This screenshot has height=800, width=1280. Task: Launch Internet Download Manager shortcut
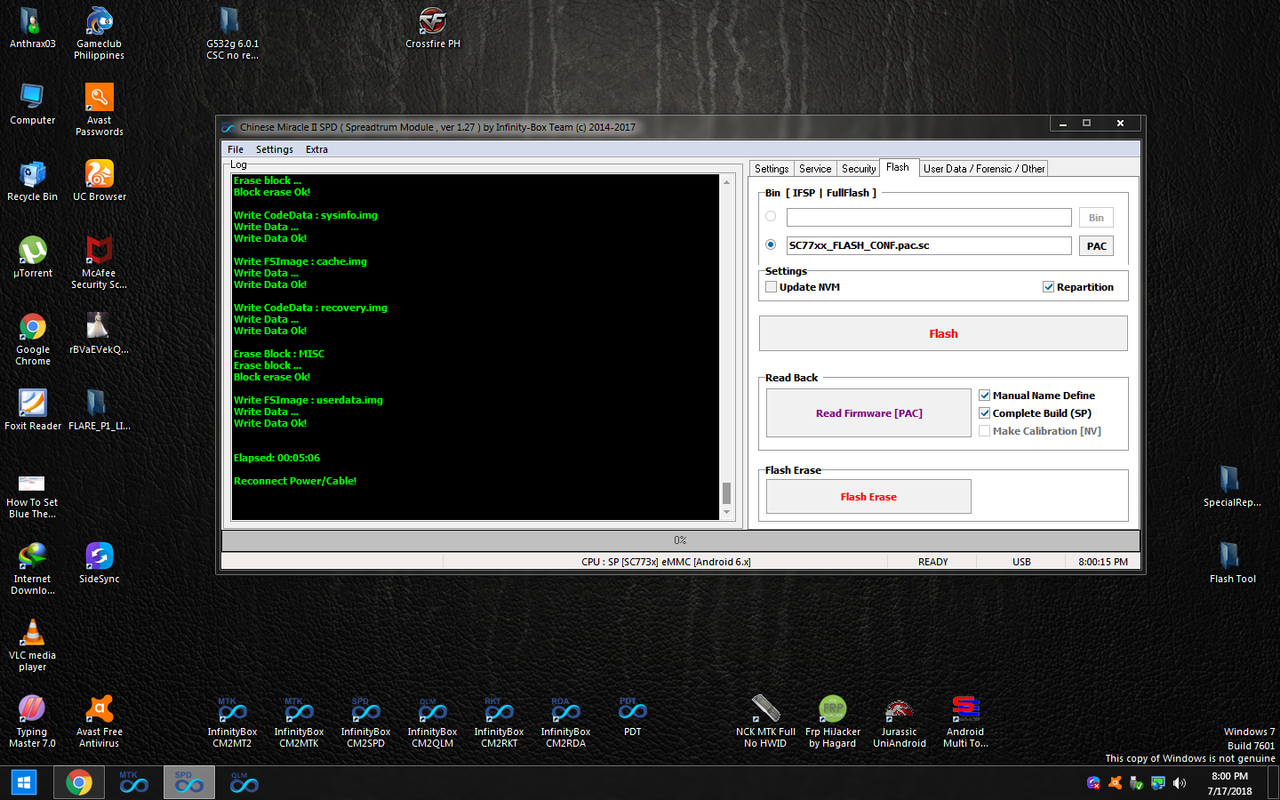[x=32, y=568]
